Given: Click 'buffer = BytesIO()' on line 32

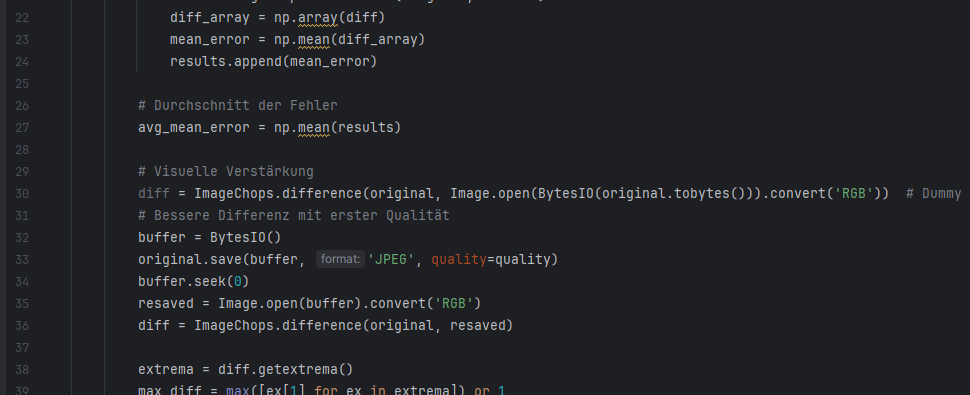Looking at the screenshot, I should pos(210,237).
